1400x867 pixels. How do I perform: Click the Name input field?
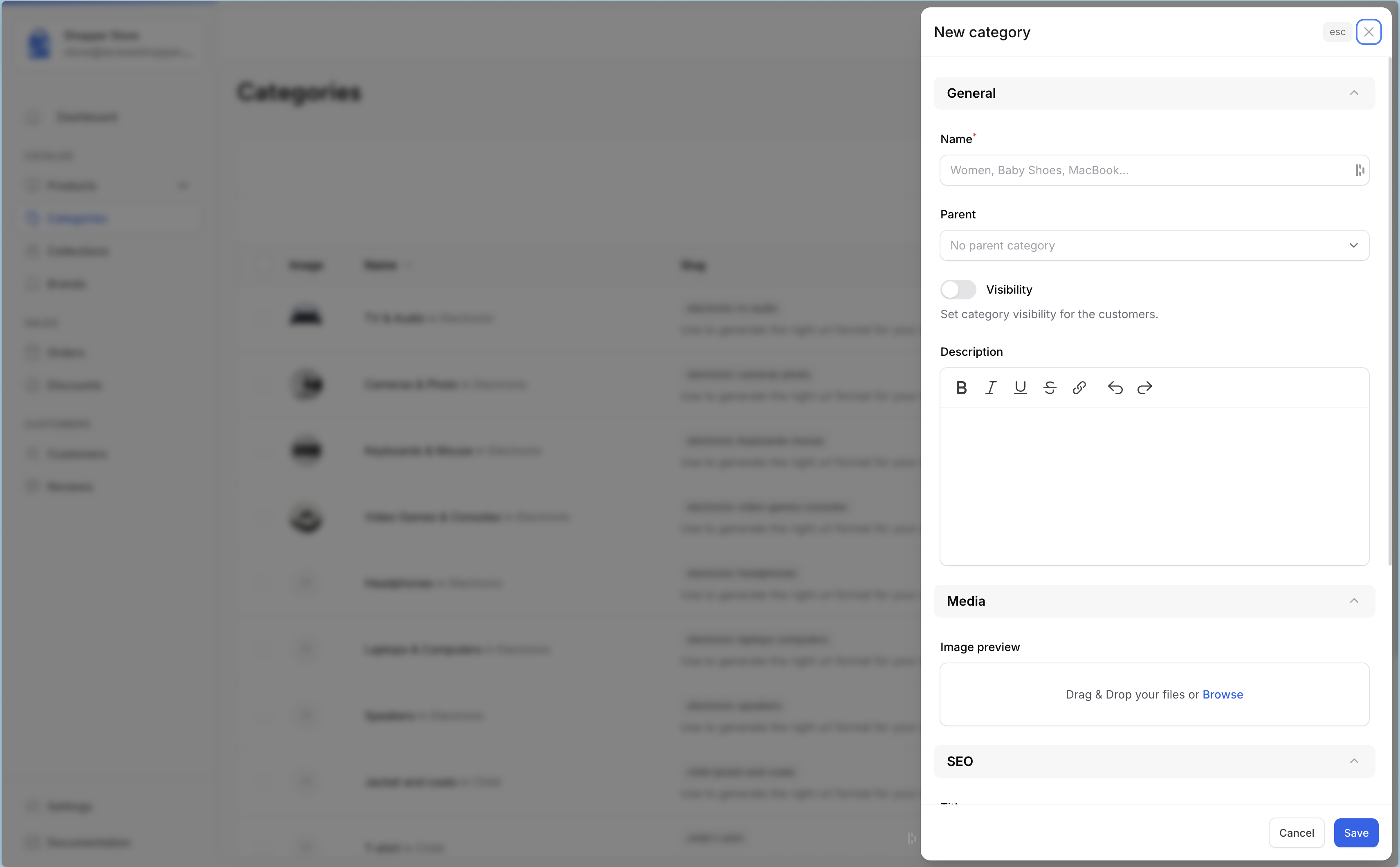pyautogui.click(x=1154, y=169)
